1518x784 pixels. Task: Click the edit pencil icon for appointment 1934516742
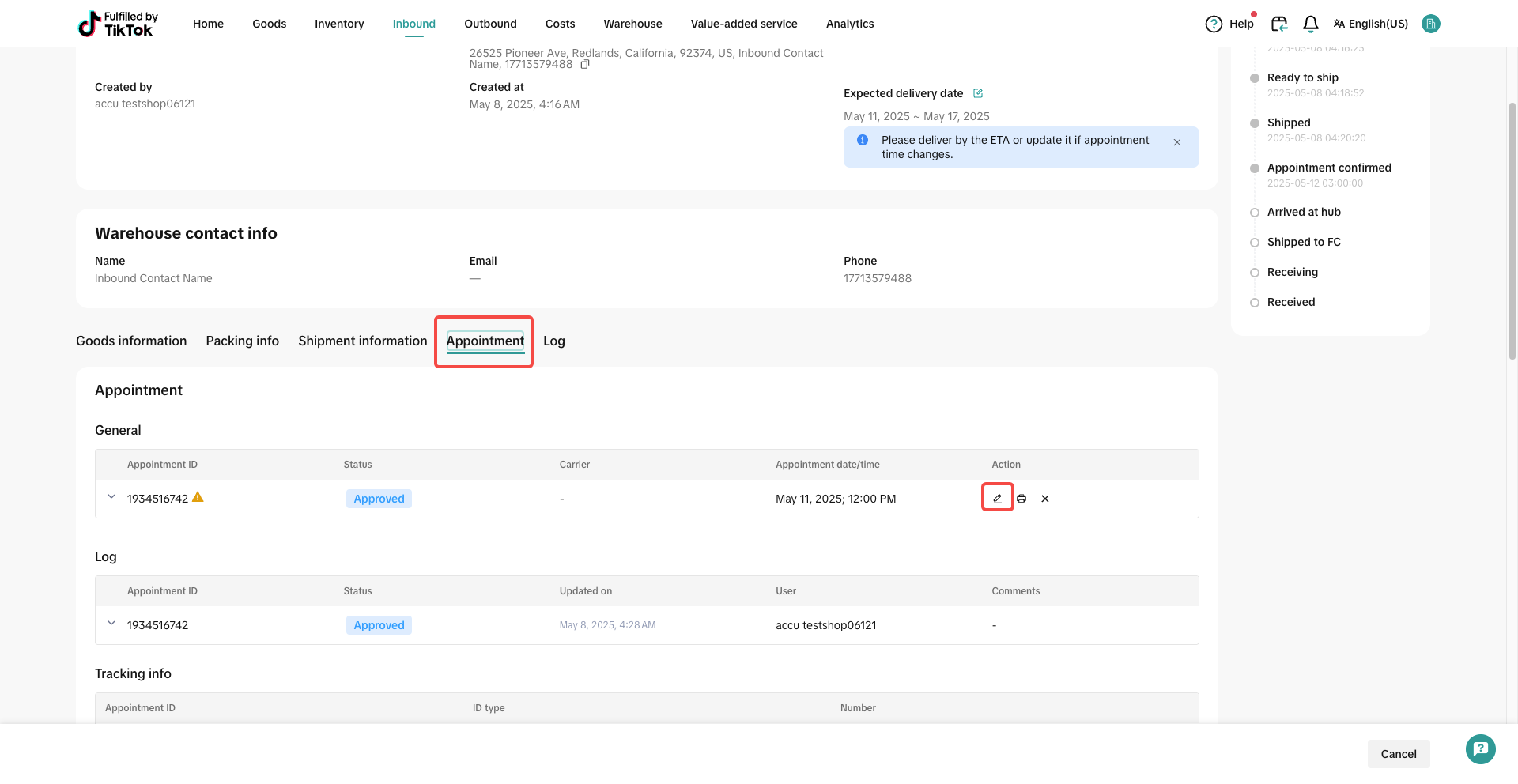coord(997,499)
